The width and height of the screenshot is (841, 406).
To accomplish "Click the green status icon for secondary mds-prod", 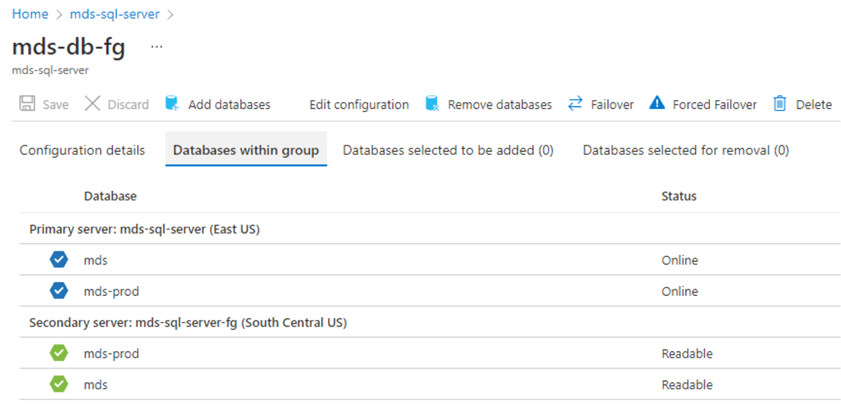I will point(59,353).
